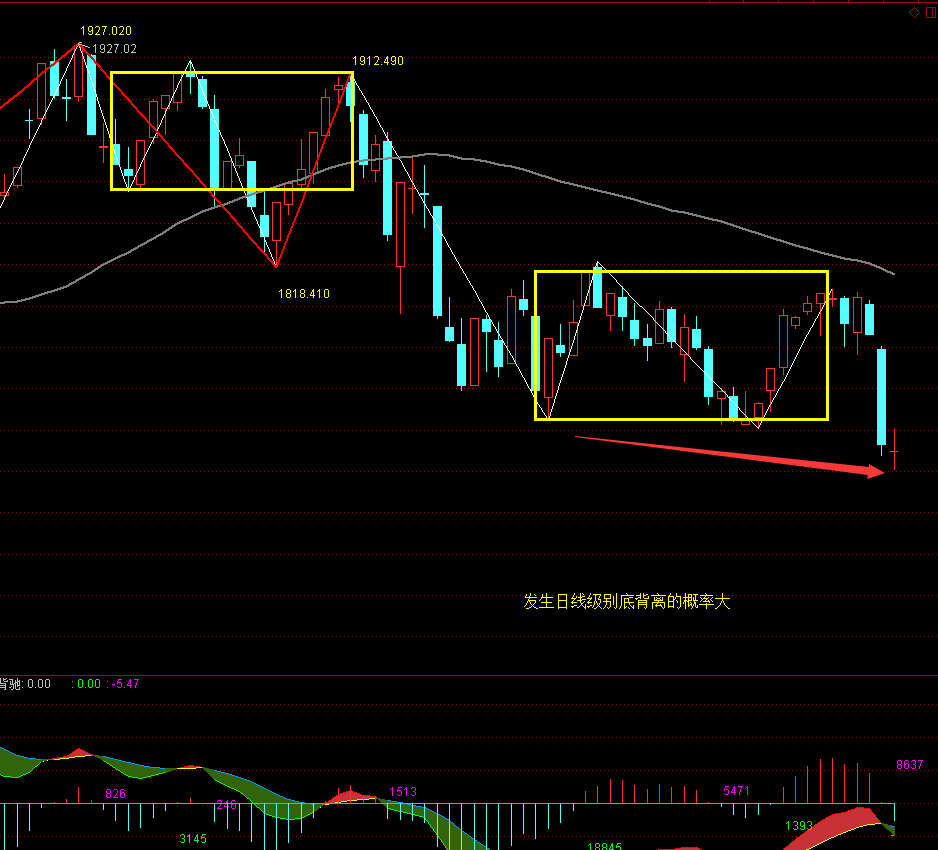Click the magenta -5.47 indicator value
The width and height of the screenshot is (938, 850).
tap(126, 684)
